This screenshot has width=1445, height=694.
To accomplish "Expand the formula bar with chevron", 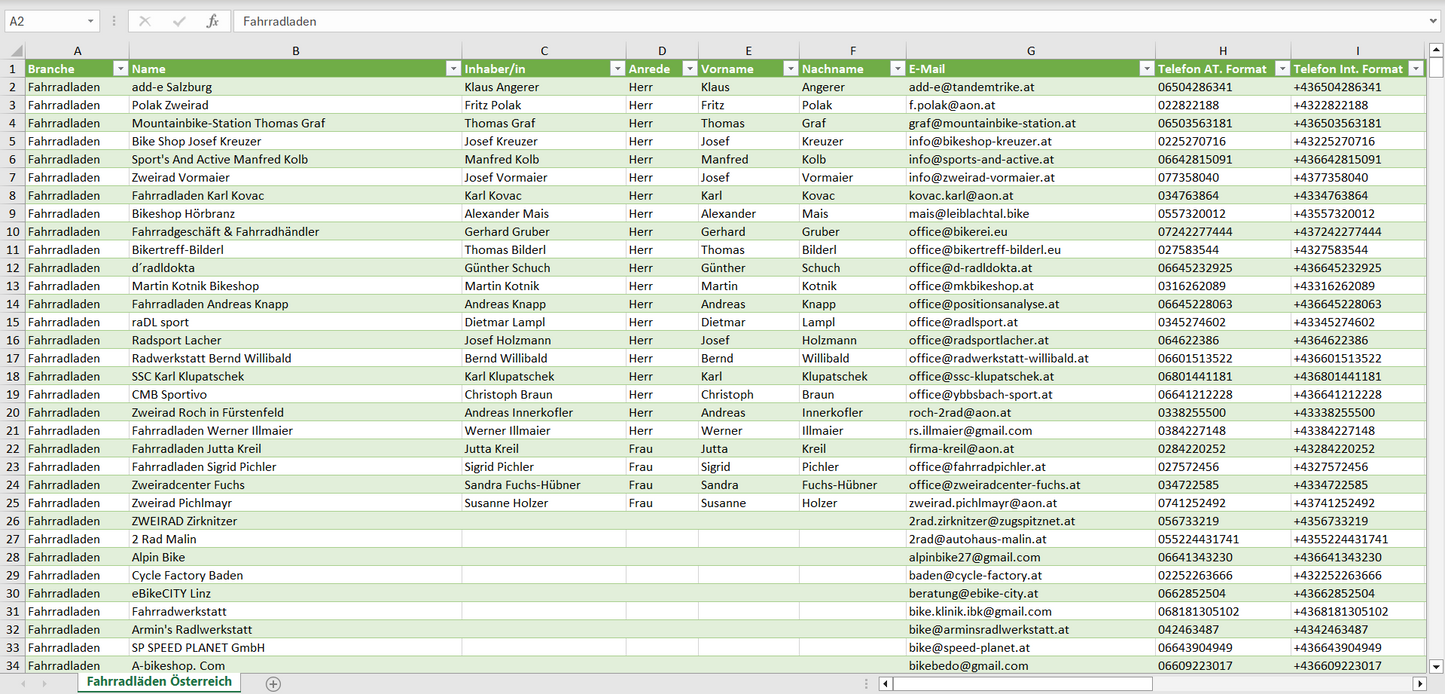I will pyautogui.click(x=1434, y=21).
